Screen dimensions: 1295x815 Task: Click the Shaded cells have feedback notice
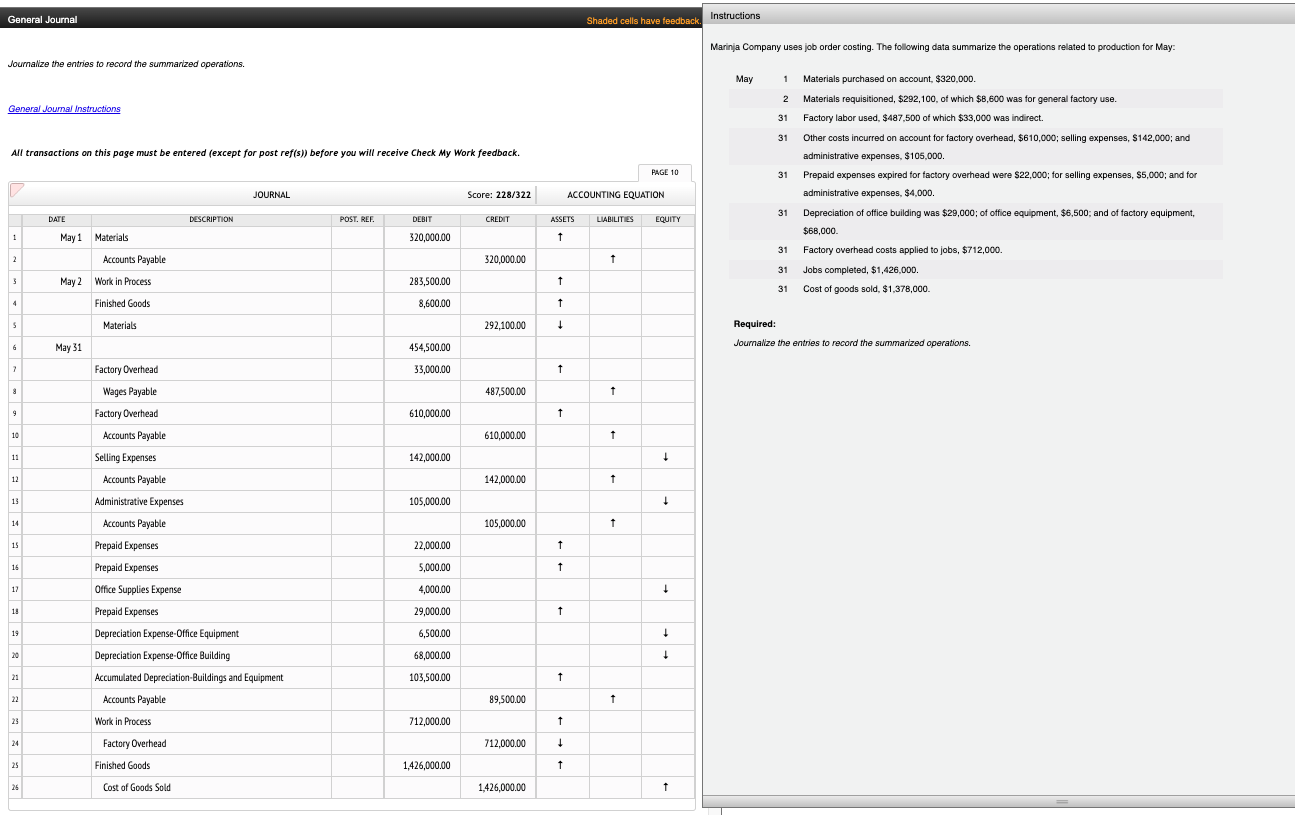point(643,19)
